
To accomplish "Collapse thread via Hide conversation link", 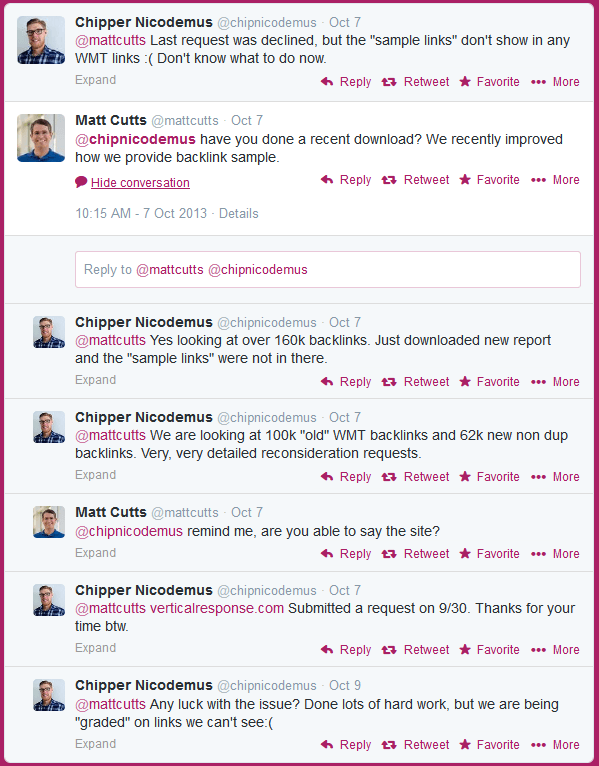I will point(140,183).
